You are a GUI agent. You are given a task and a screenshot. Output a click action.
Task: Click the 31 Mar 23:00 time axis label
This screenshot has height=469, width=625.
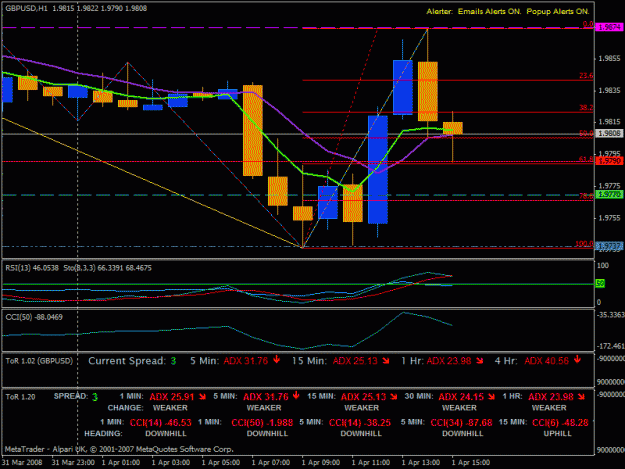tap(73, 463)
